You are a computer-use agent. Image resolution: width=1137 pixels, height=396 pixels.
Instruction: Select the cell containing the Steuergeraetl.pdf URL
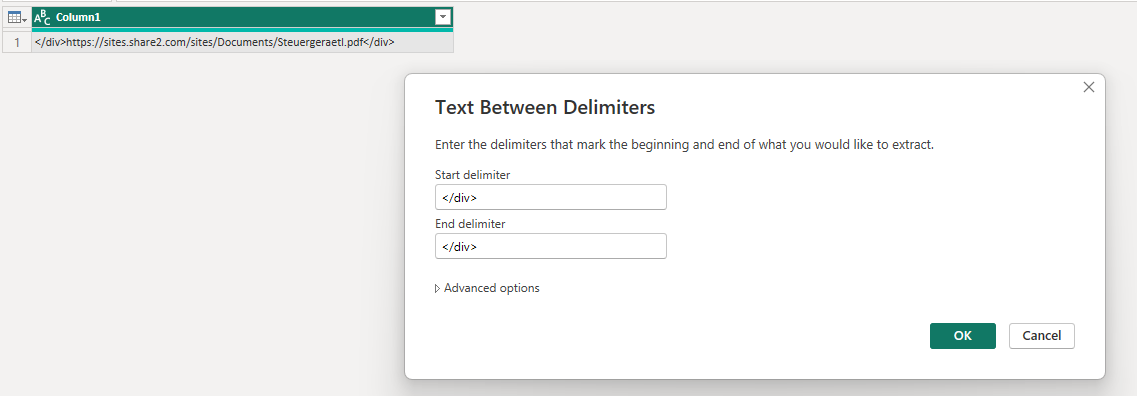243,42
